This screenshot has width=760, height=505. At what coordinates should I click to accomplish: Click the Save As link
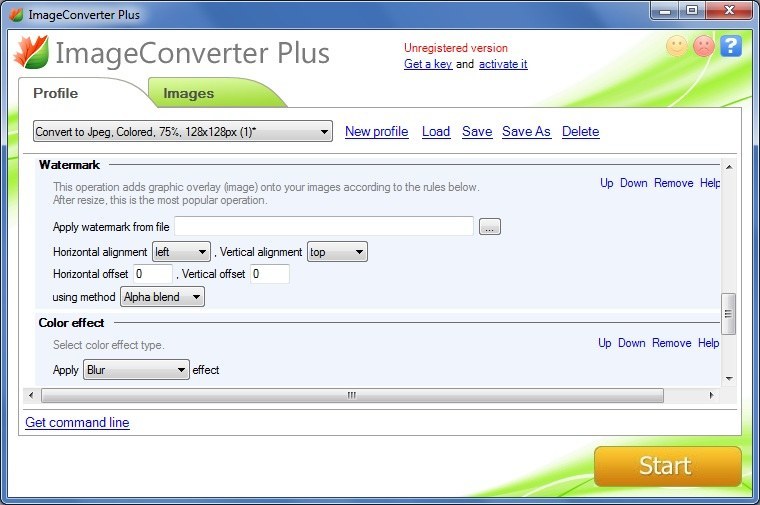coord(526,131)
